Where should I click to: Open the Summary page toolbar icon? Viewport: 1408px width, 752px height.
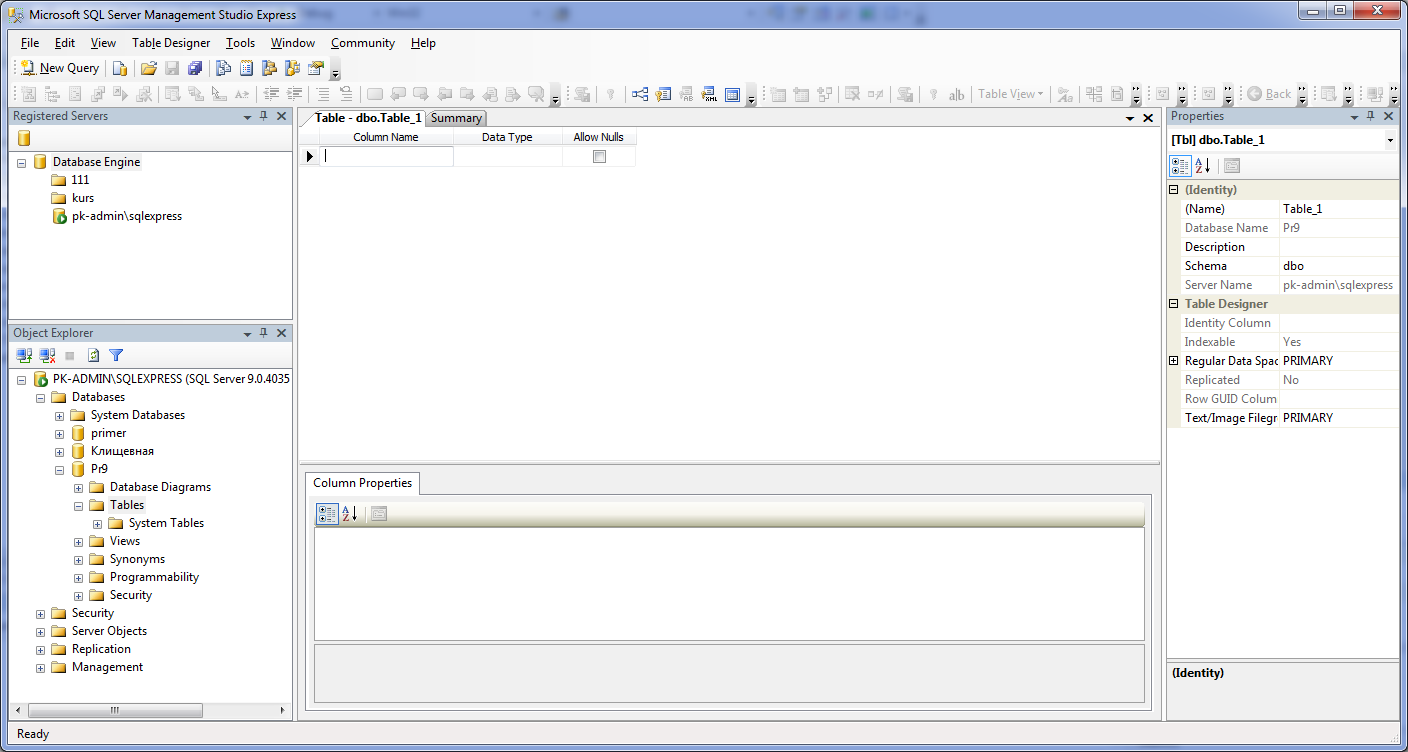tap(246, 68)
